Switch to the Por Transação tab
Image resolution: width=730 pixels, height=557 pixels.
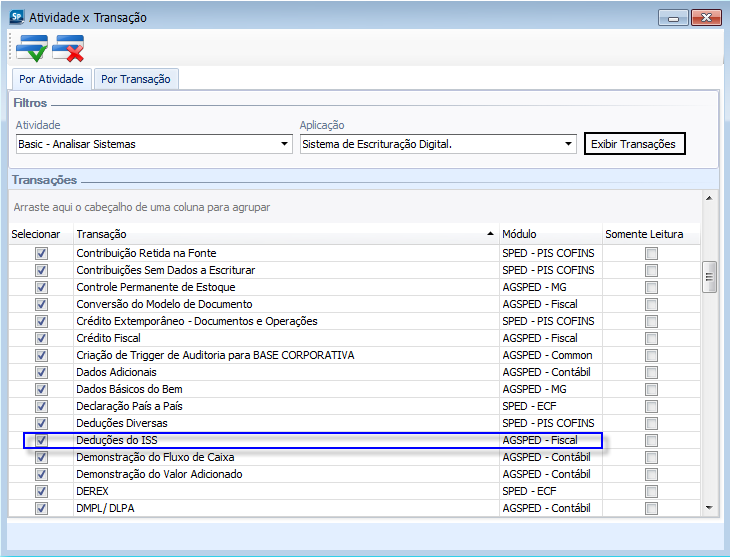coord(136,79)
